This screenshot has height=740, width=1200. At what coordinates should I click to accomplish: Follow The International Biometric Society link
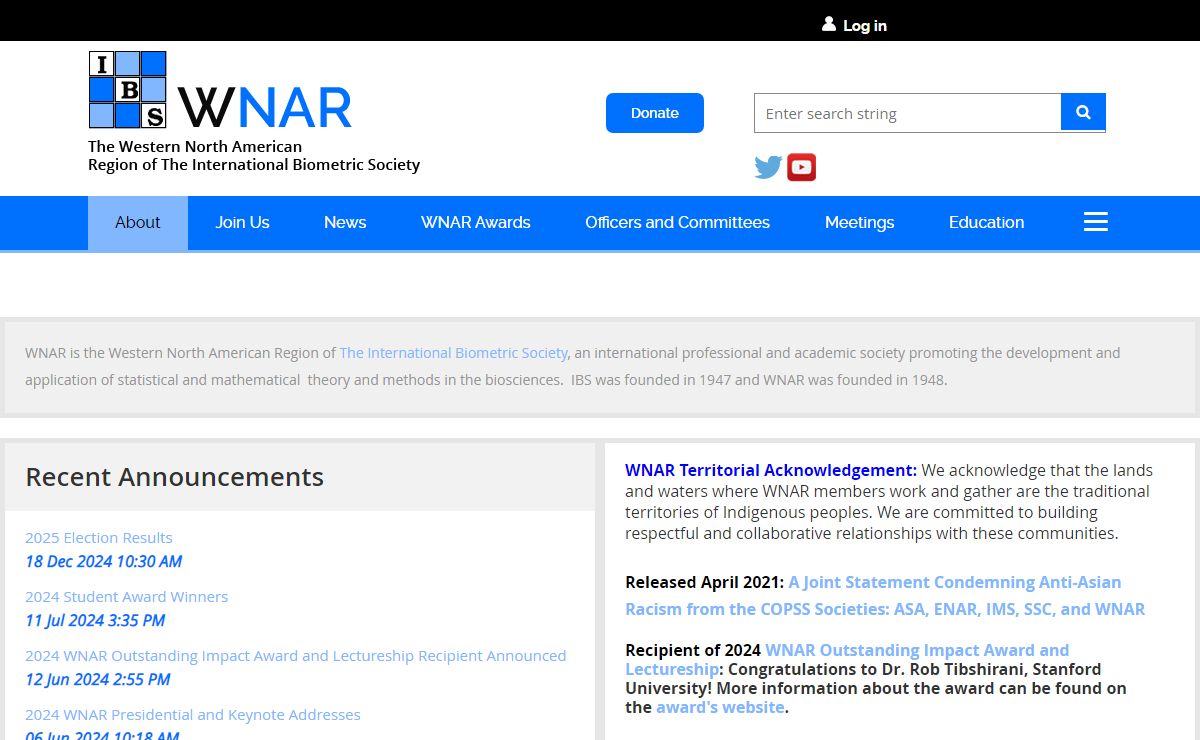tap(454, 353)
